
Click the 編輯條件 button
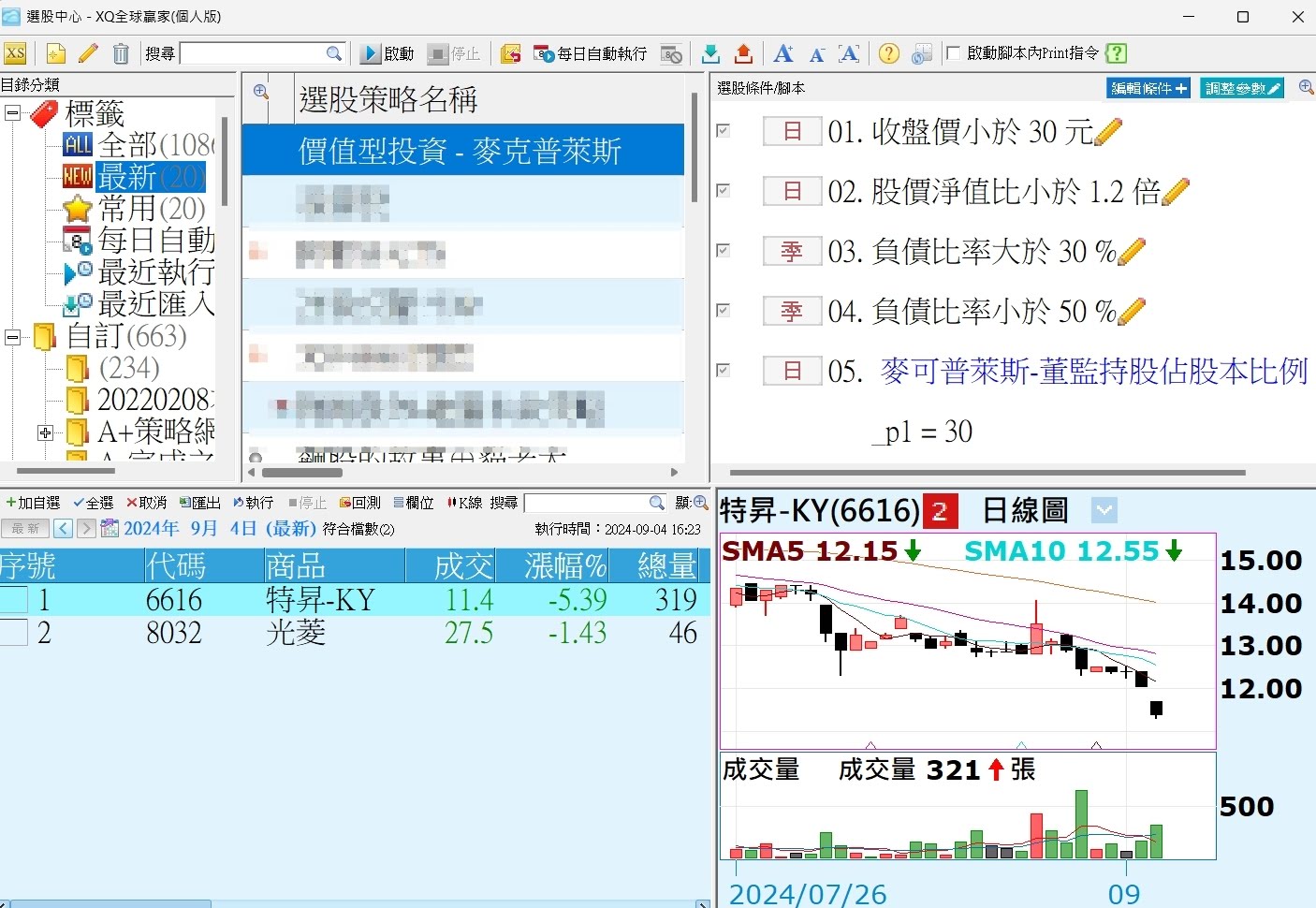(1148, 88)
